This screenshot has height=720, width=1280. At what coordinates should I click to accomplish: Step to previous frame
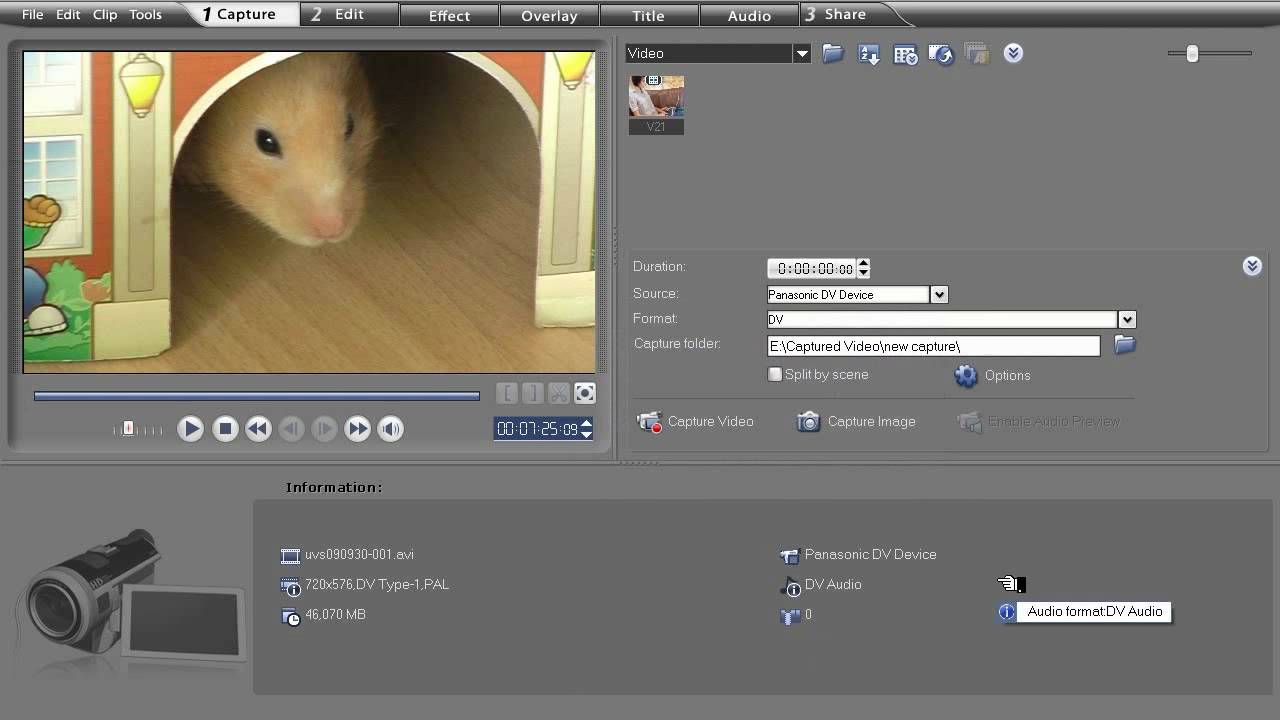tap(291, 429)
